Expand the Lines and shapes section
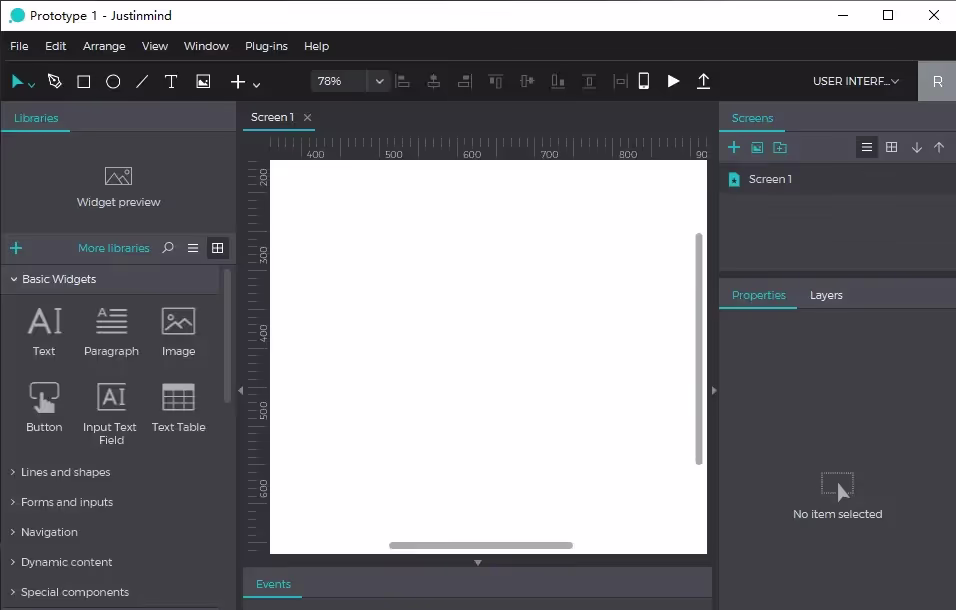The image size is (956, 610). coord(65,472)
